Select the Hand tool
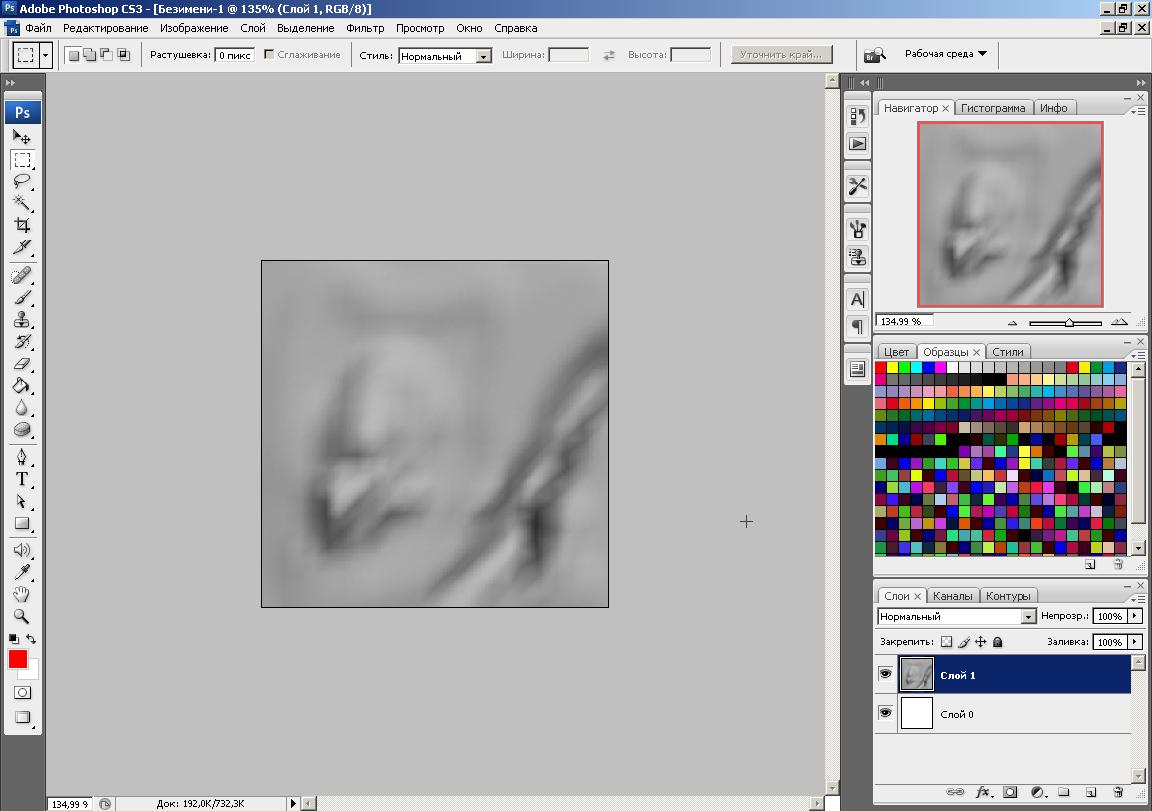Viewport: 1152px width, 811px height. (22, 594)
